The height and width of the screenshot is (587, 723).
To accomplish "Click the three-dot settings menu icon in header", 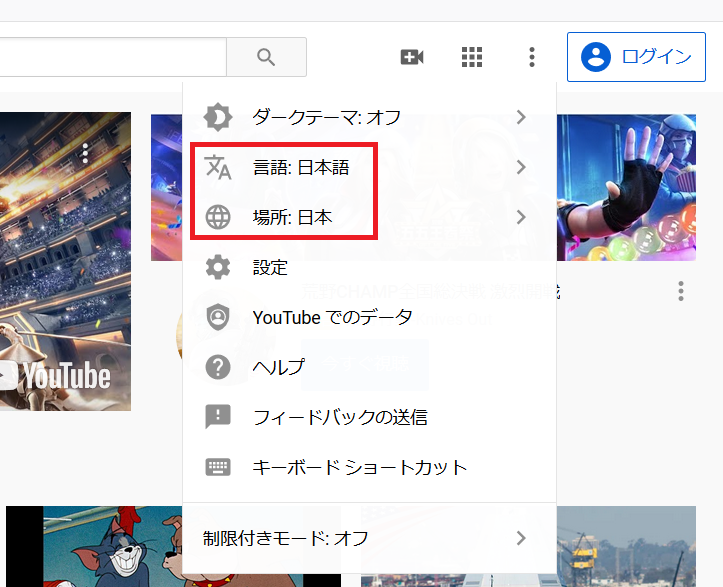I will (x=532, y=57).
